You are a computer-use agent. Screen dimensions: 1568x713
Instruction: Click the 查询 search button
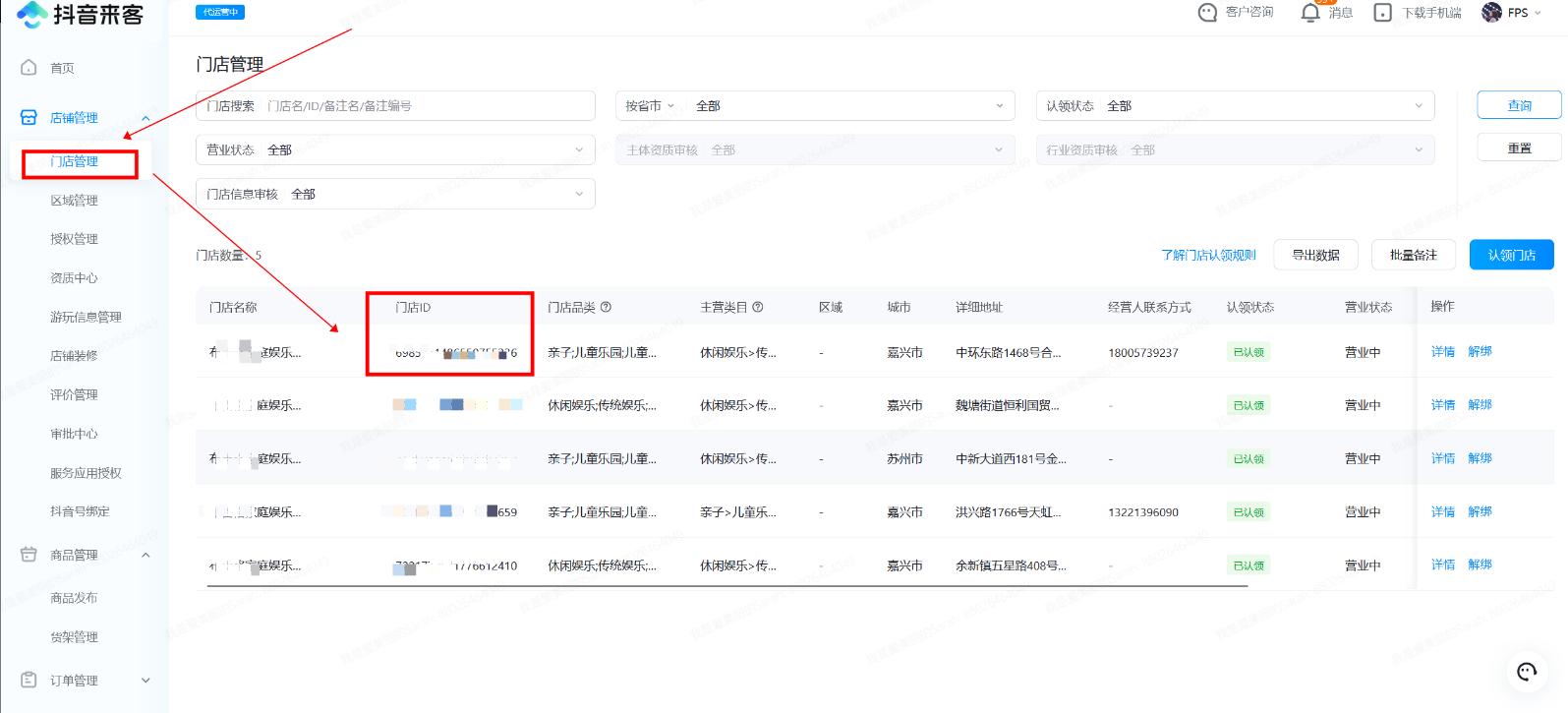coord(1519,105)
